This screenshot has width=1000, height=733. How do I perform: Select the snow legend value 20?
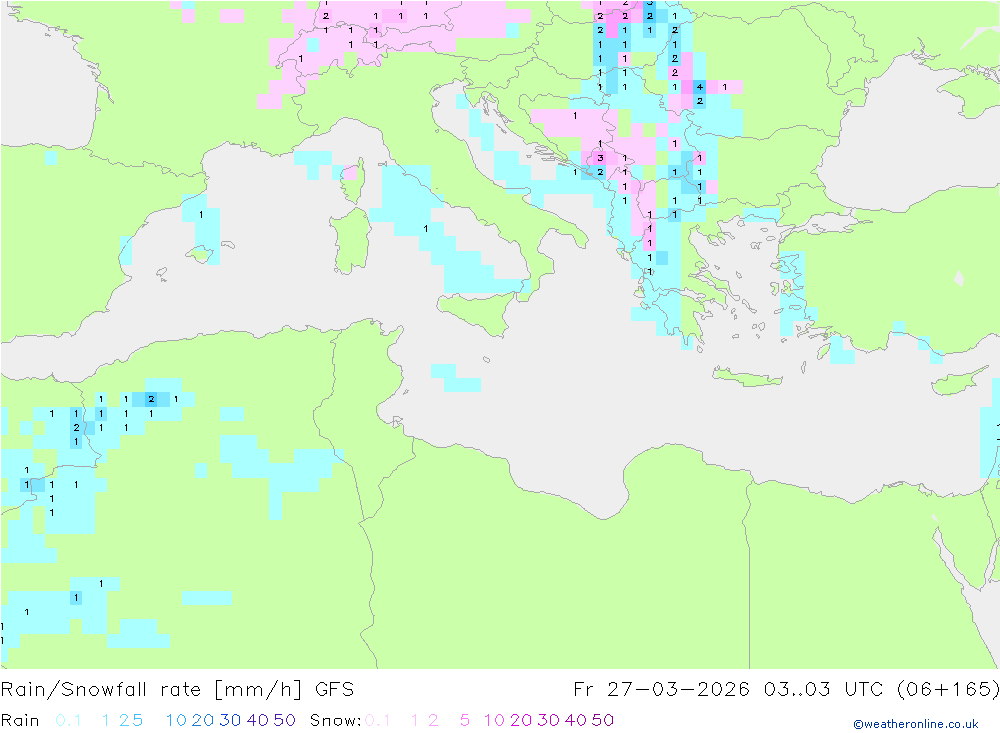point(521,720)
